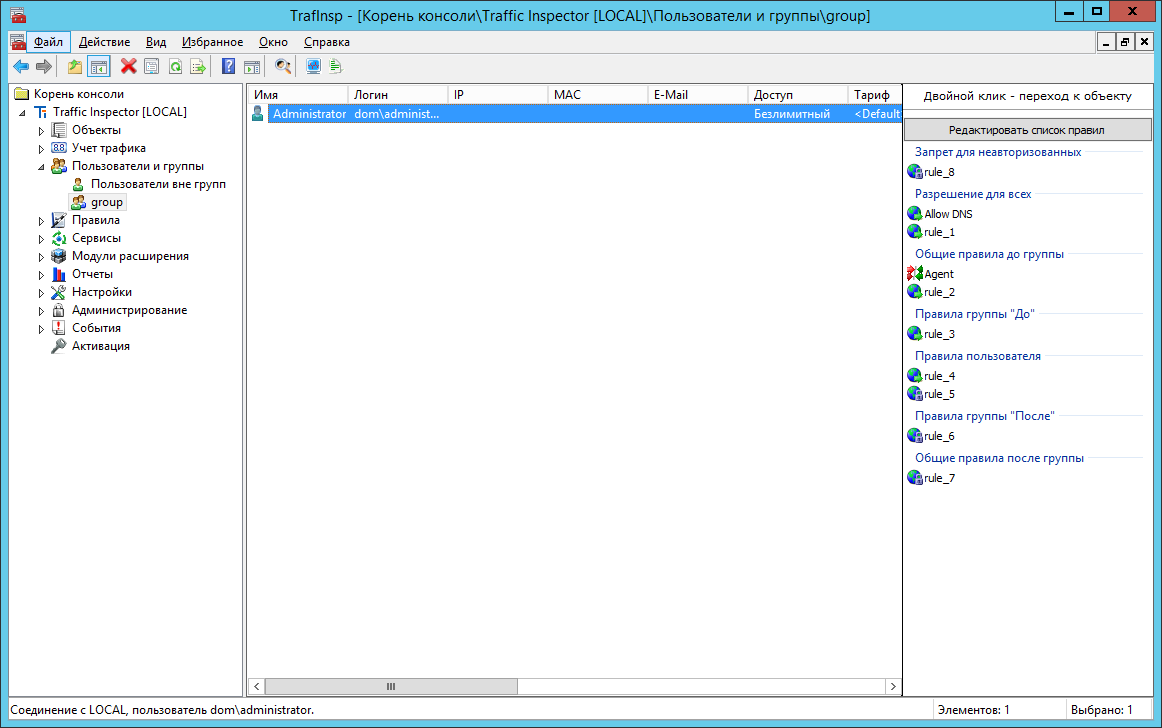The image size is (1162, 728).
Task: Open the Избранное menu
Action: [213, 42]
